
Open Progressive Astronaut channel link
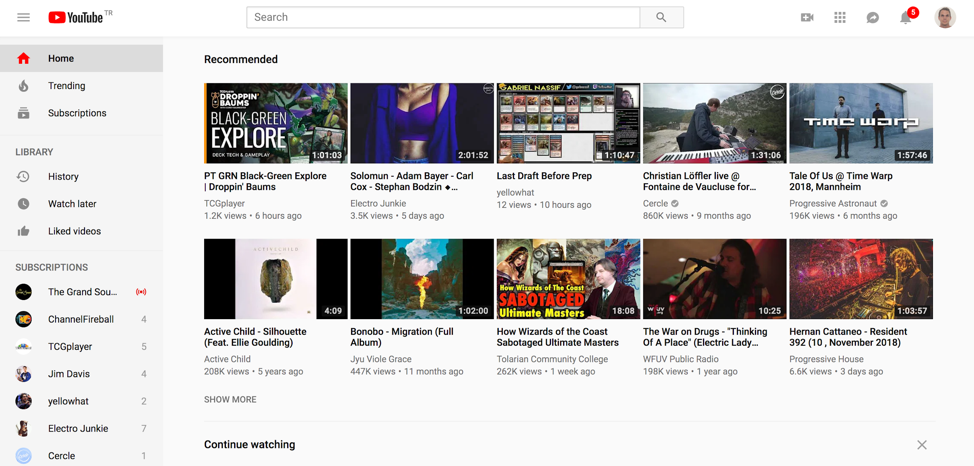click(834, 204)
